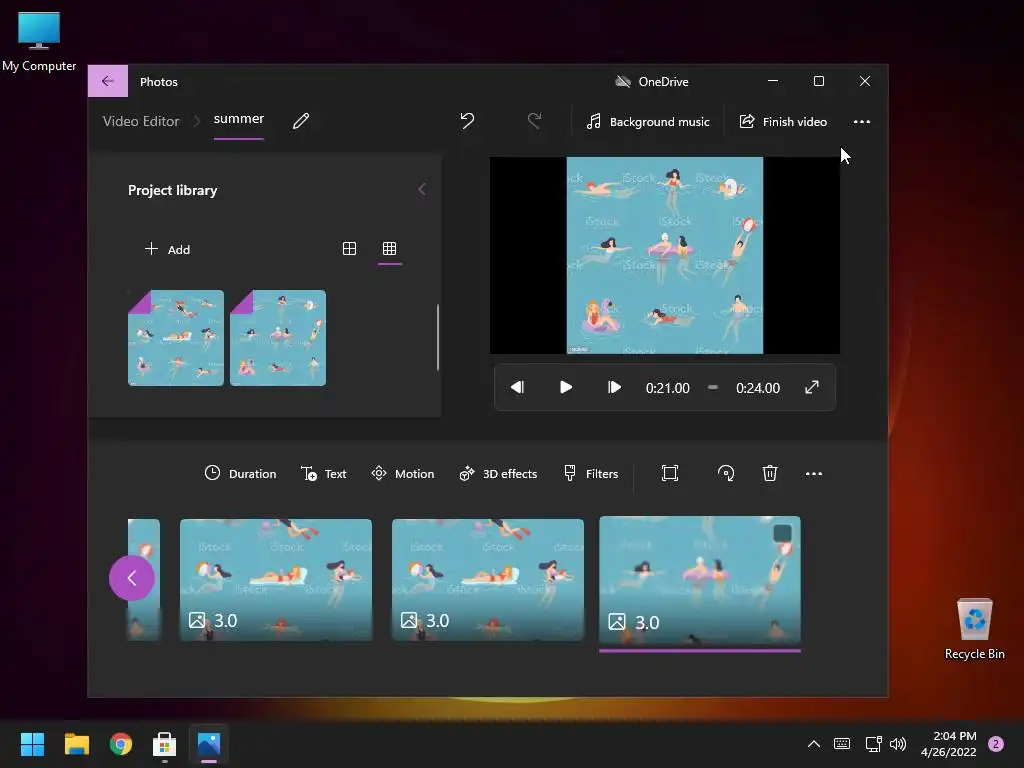Screen dimensions: 1024x768
Task: Rotate the selected clip
Action: [726, 473]
